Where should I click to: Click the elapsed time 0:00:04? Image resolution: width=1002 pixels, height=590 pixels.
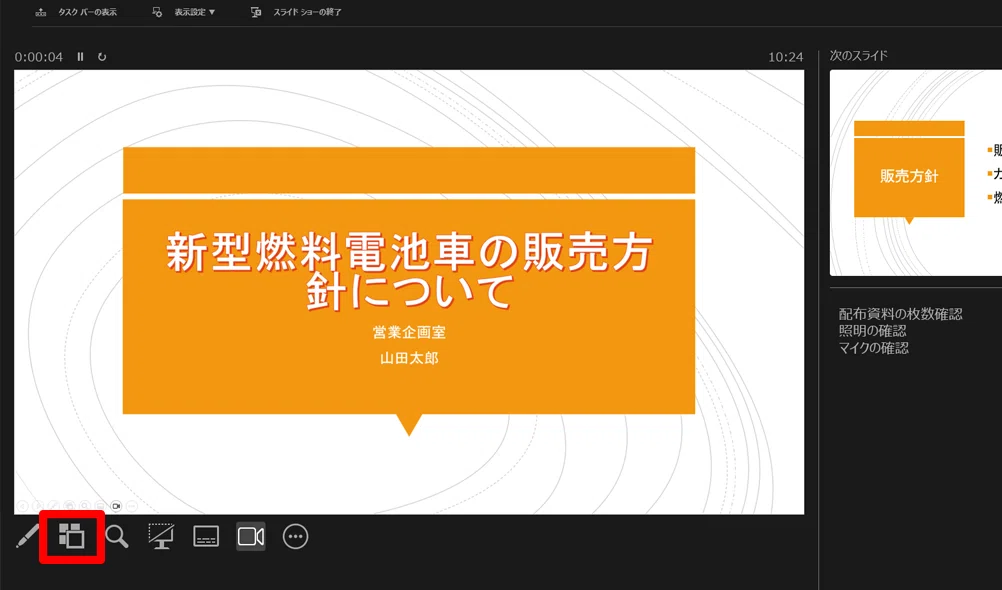(39, 57)
